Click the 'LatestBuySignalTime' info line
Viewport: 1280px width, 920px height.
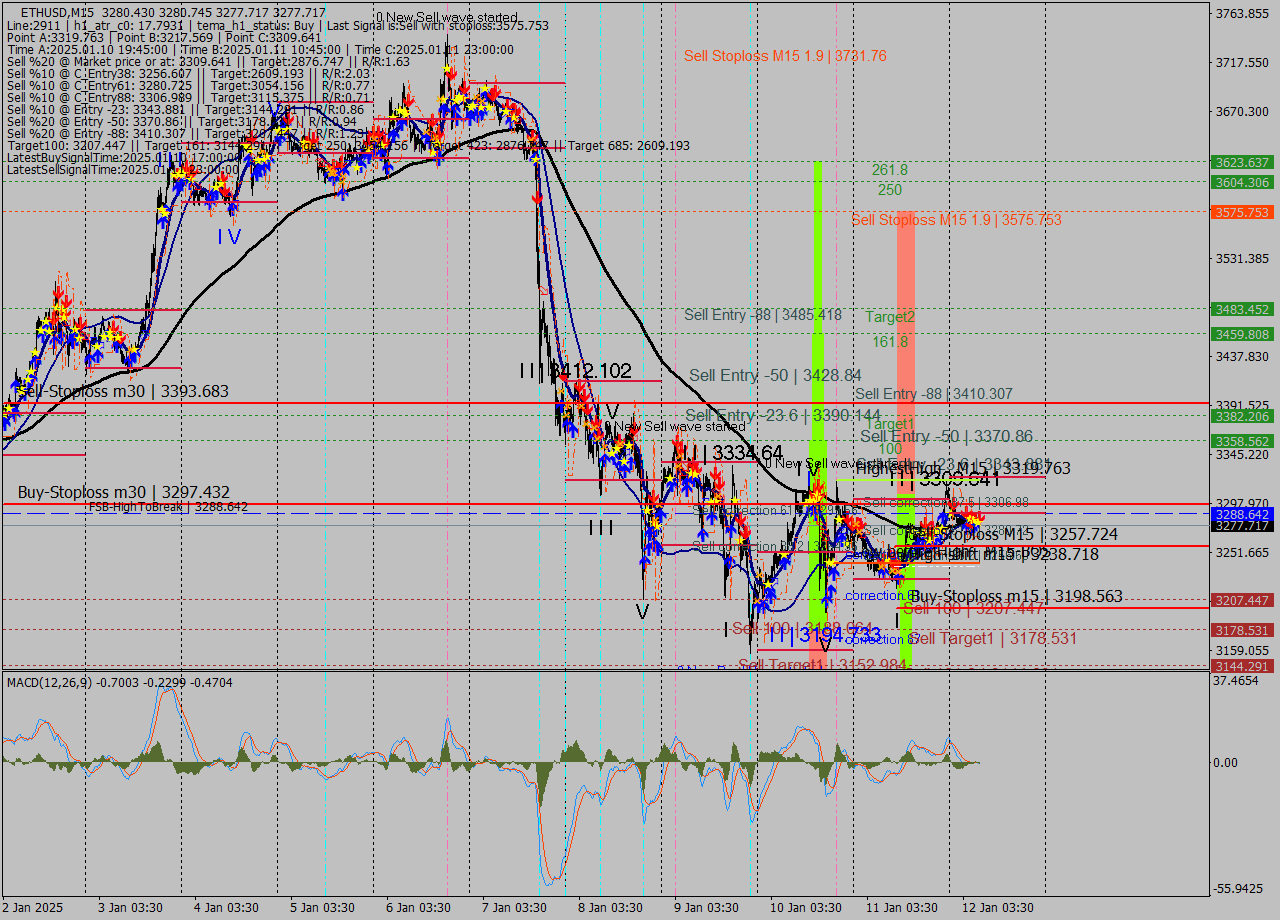[x=123, y=157]
